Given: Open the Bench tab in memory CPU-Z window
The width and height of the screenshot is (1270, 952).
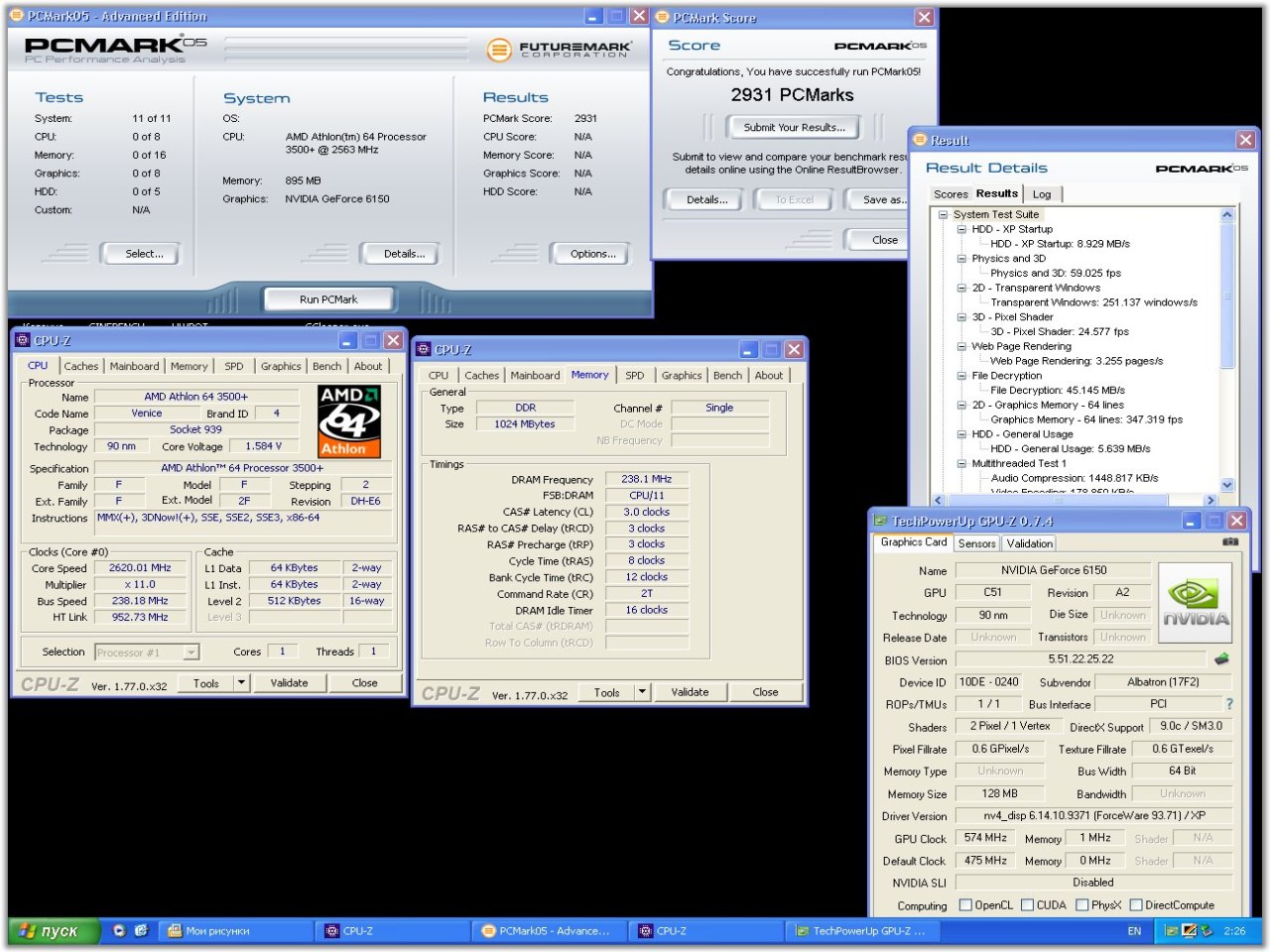Looking at the screenshot, I should click(x=727, y=375).
